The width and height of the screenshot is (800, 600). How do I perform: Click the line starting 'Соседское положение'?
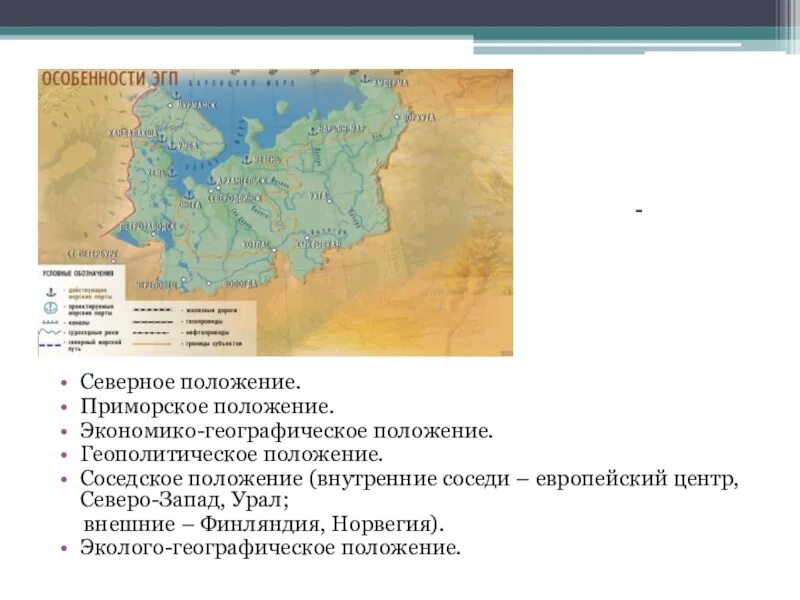(409, 479)
